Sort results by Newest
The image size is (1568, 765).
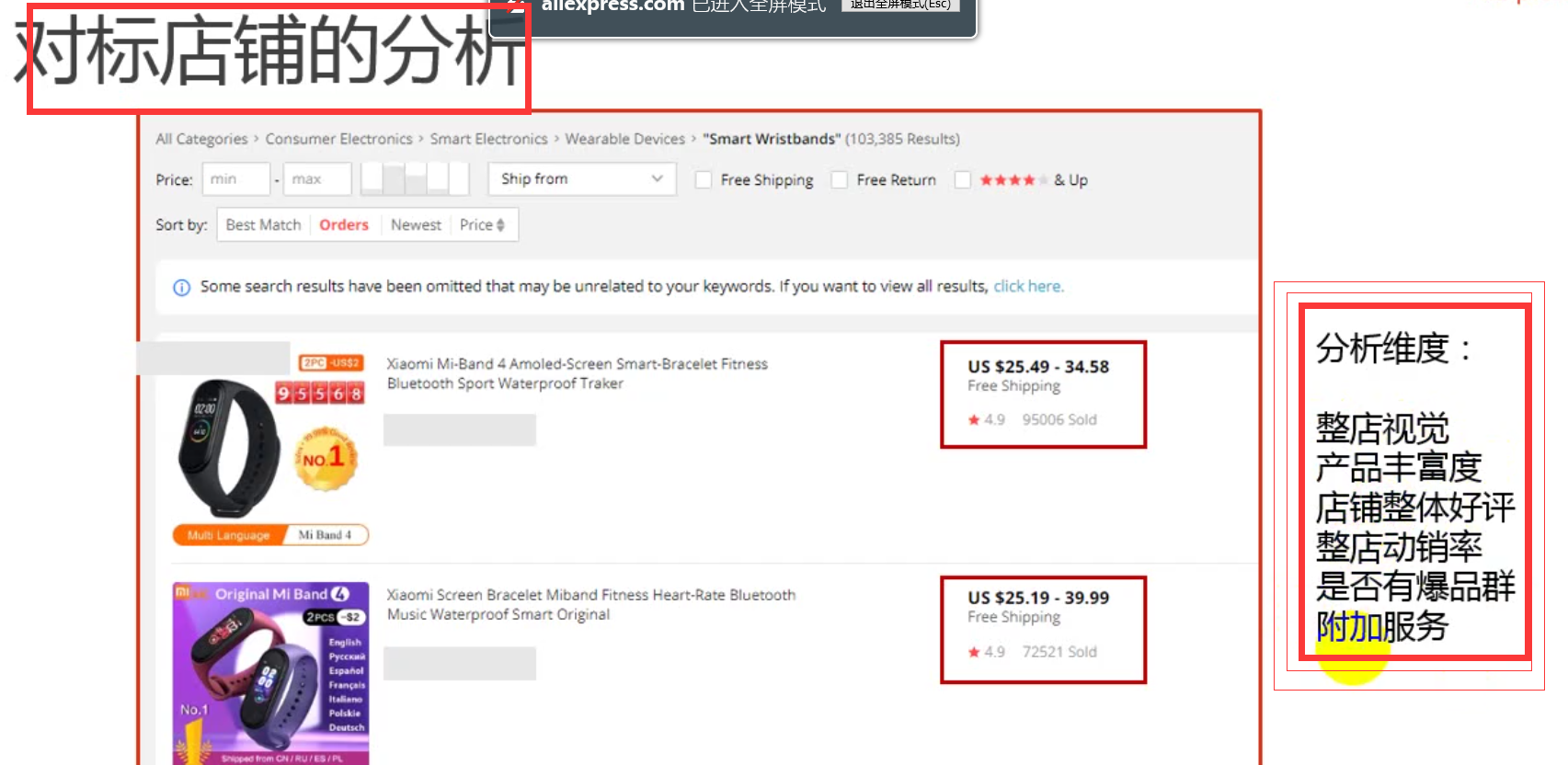point(416,225)
